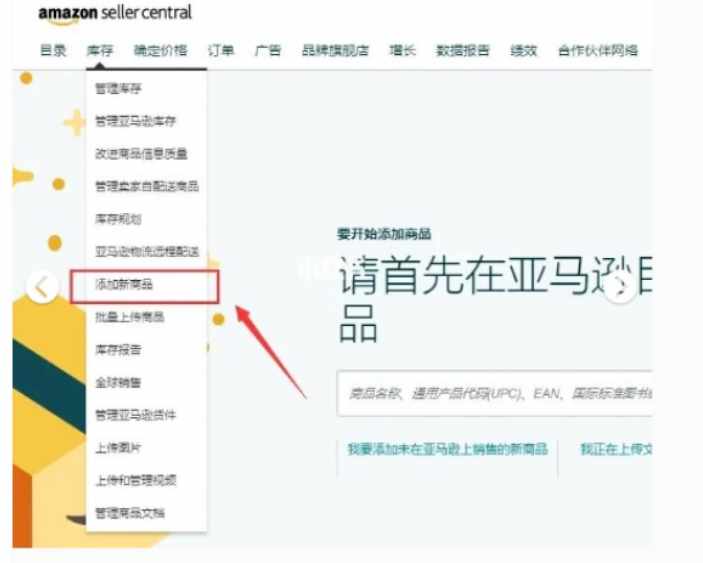
Task: Choose 管理卖家自配送商品 menu entry
Action: click(147, 186)
